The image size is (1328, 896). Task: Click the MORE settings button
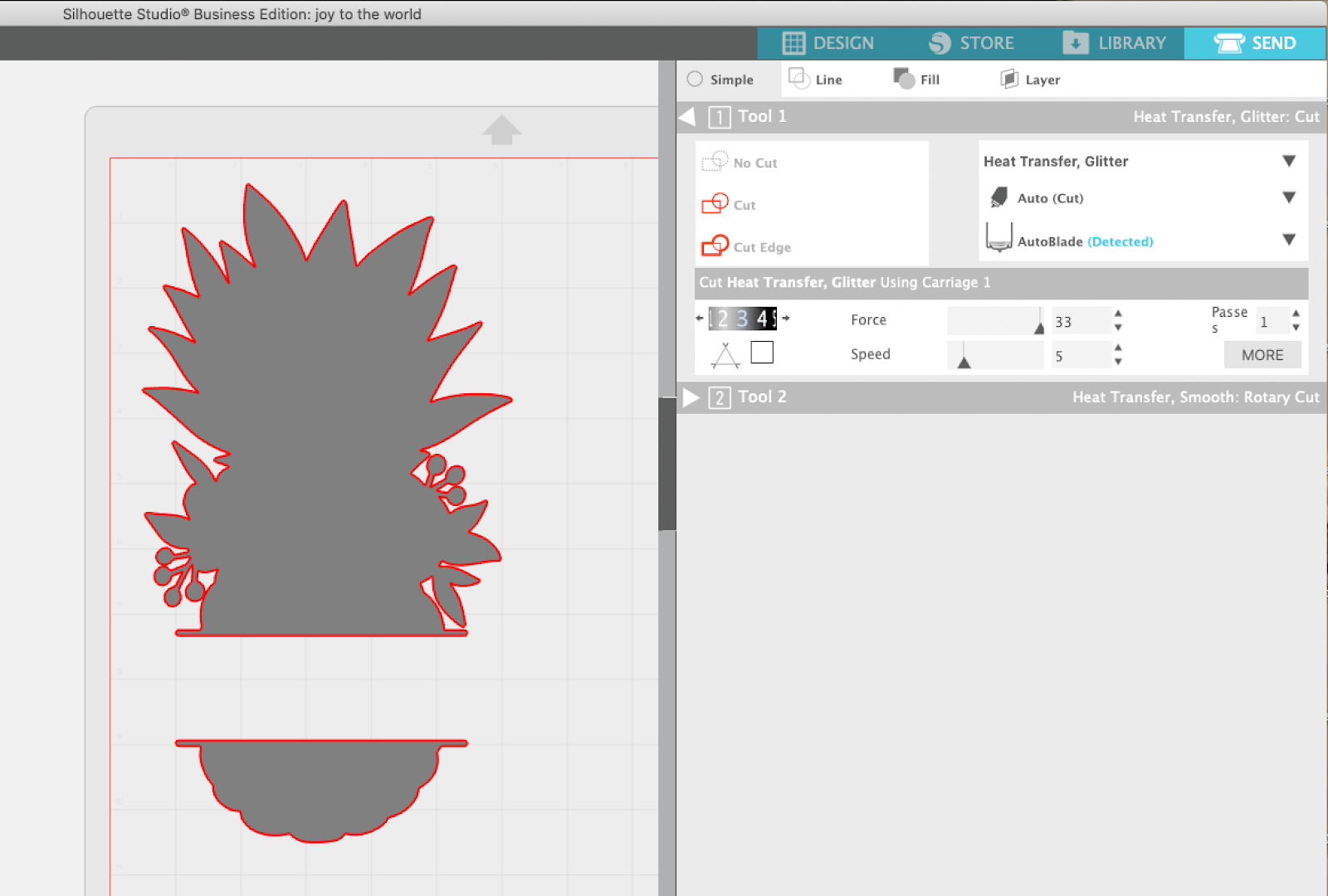coord(1262,354)
